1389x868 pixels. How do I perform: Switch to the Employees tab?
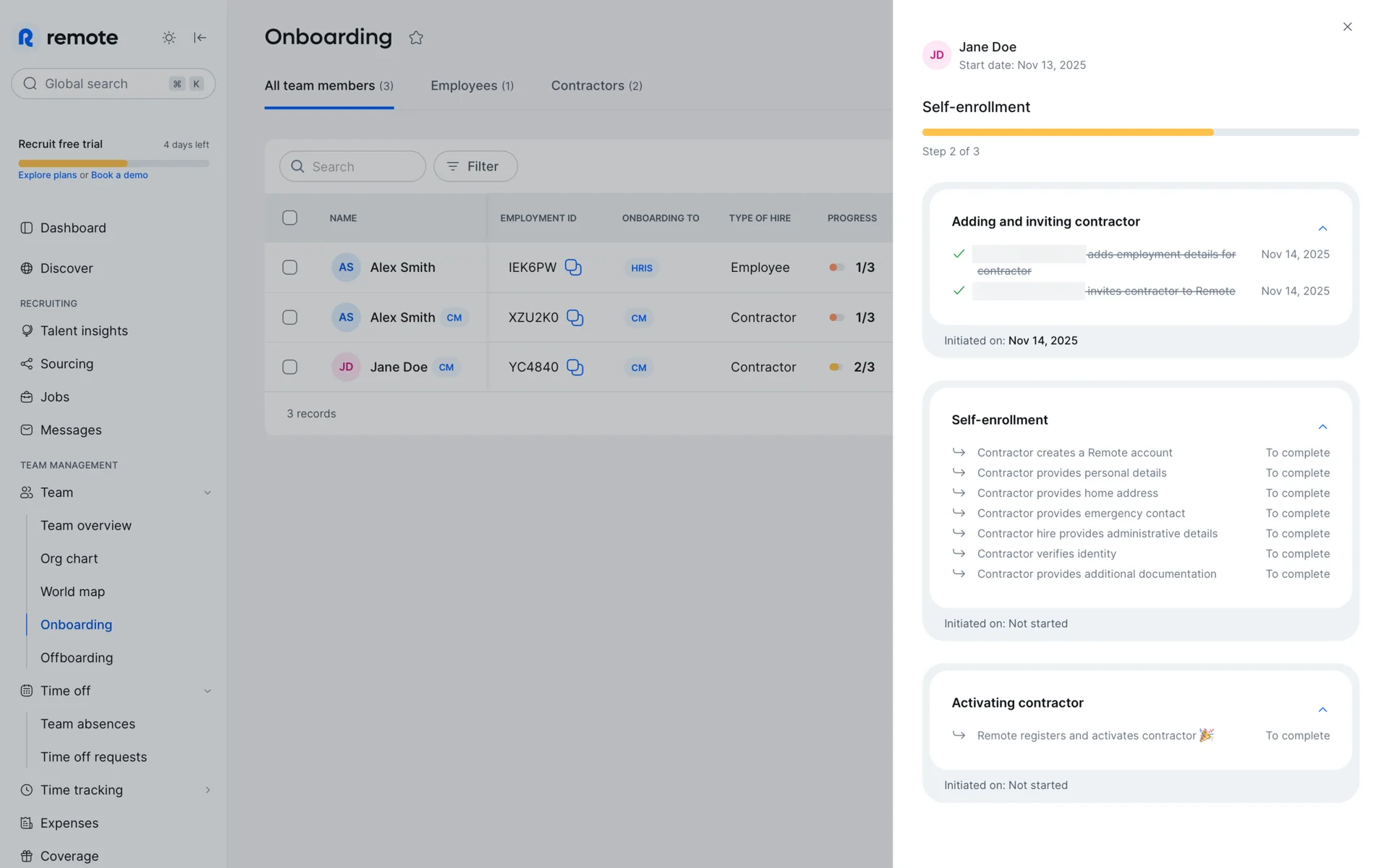pos(472,85)
